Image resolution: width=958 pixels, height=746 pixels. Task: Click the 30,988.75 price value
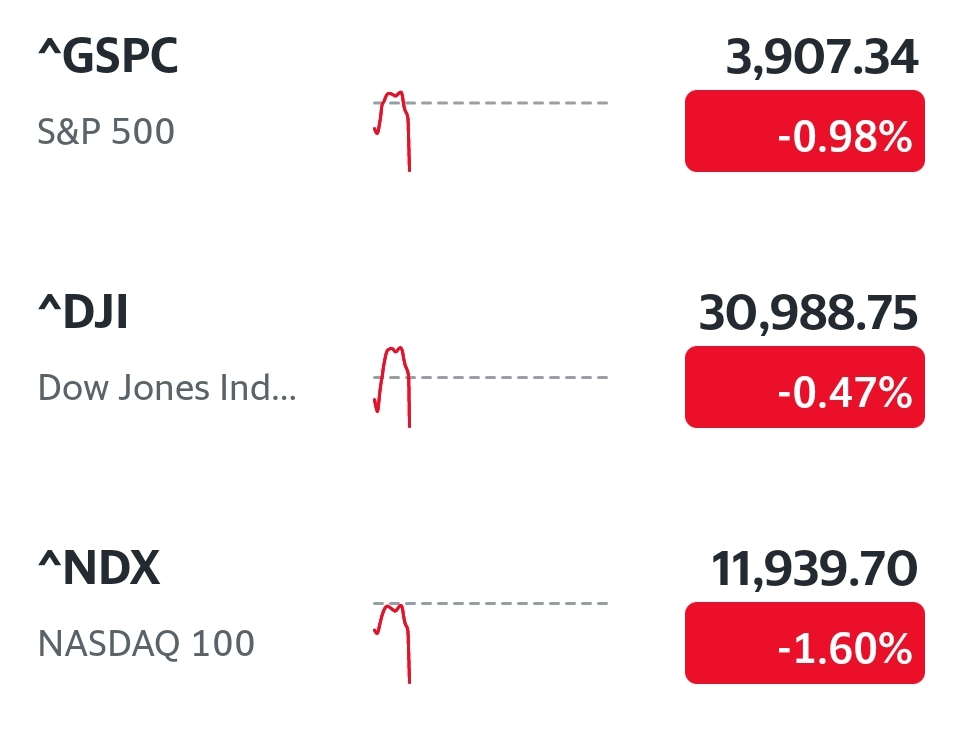(808, 313)
